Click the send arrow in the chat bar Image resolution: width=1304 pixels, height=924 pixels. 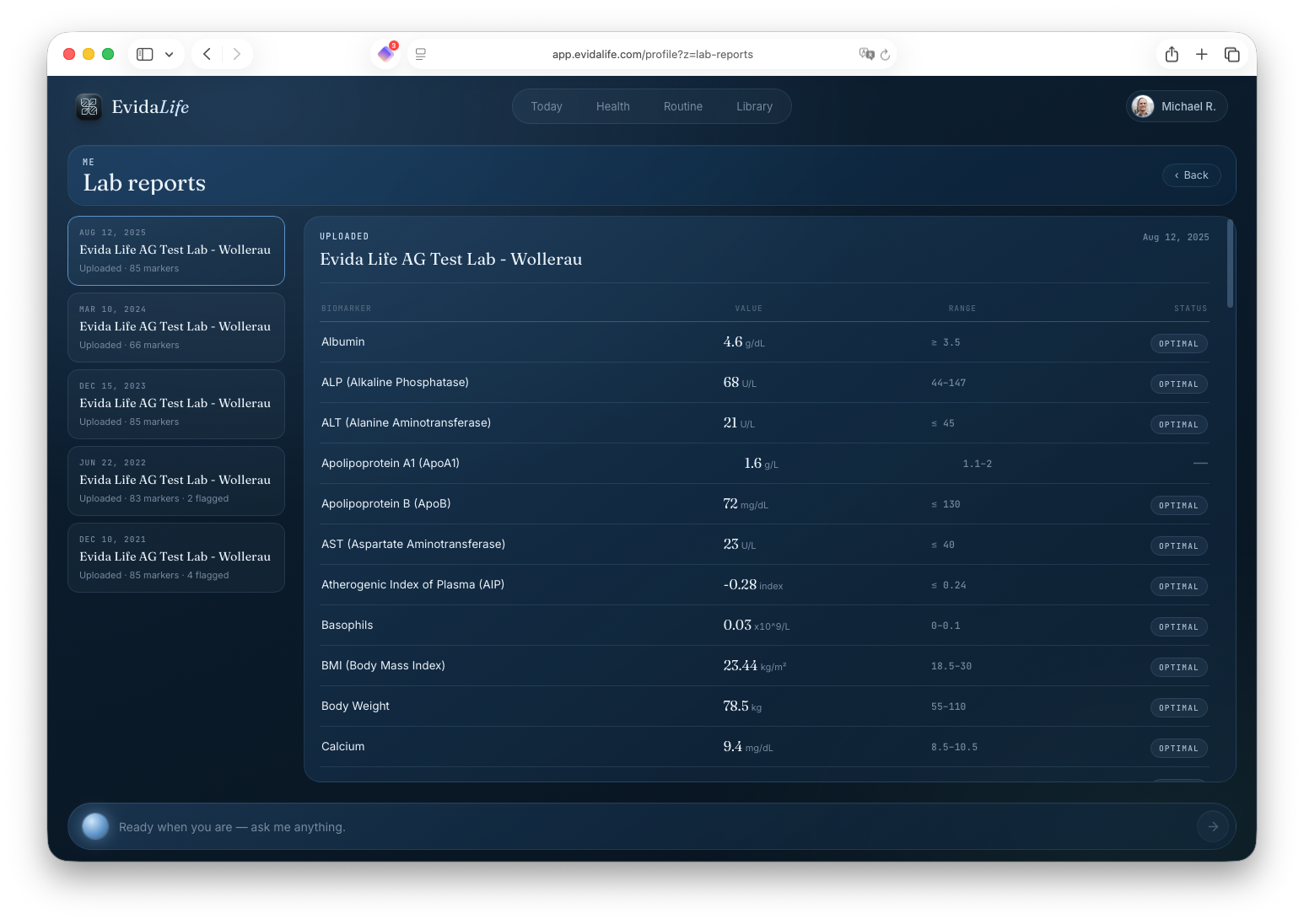tap(1213, 826)
